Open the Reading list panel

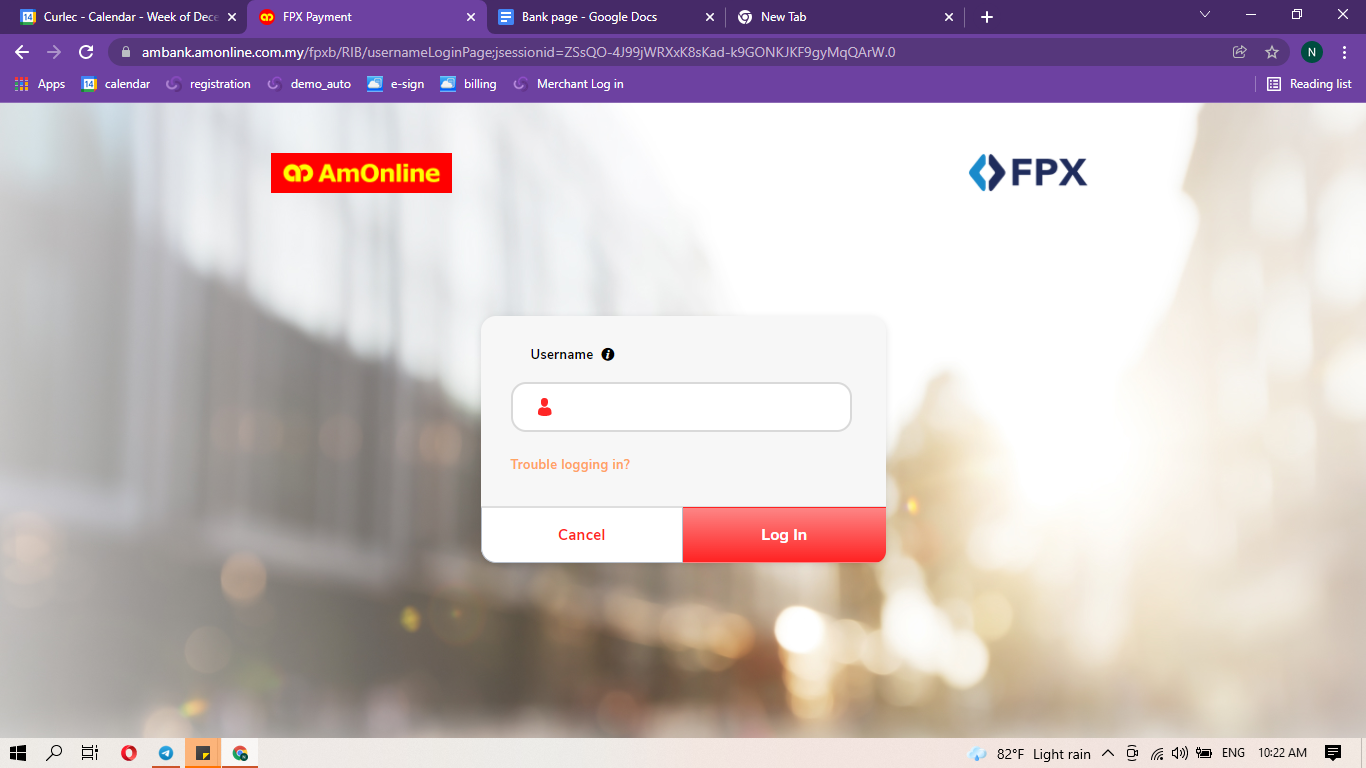[1309, 84]
